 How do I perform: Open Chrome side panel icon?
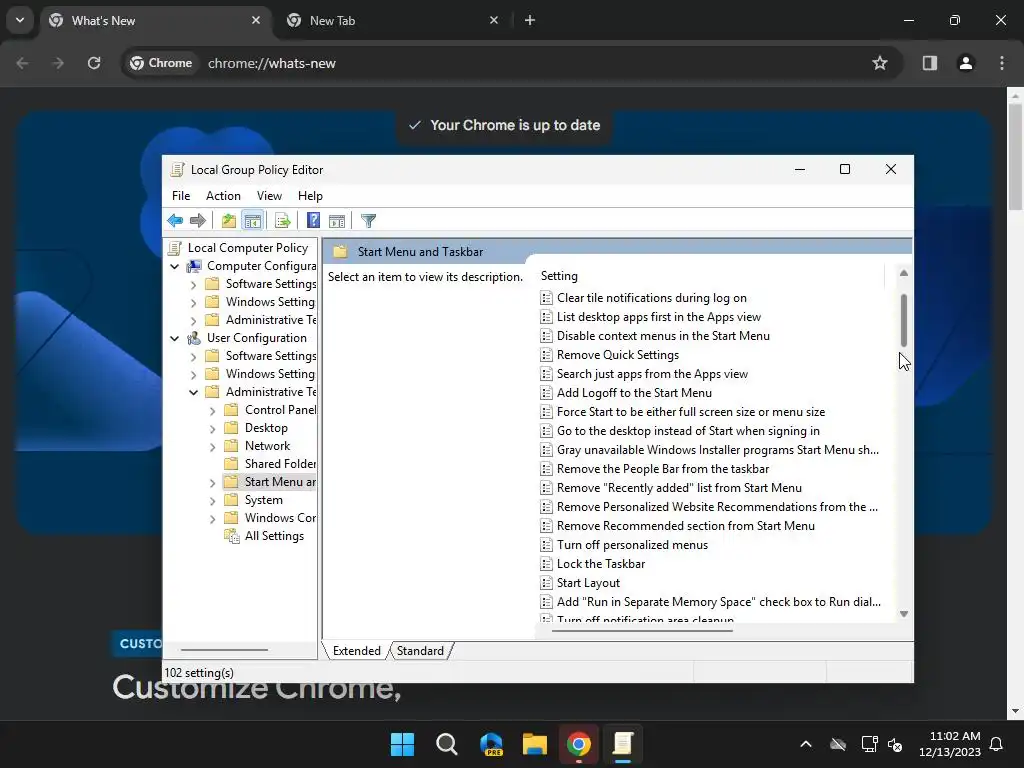(930, 63)
